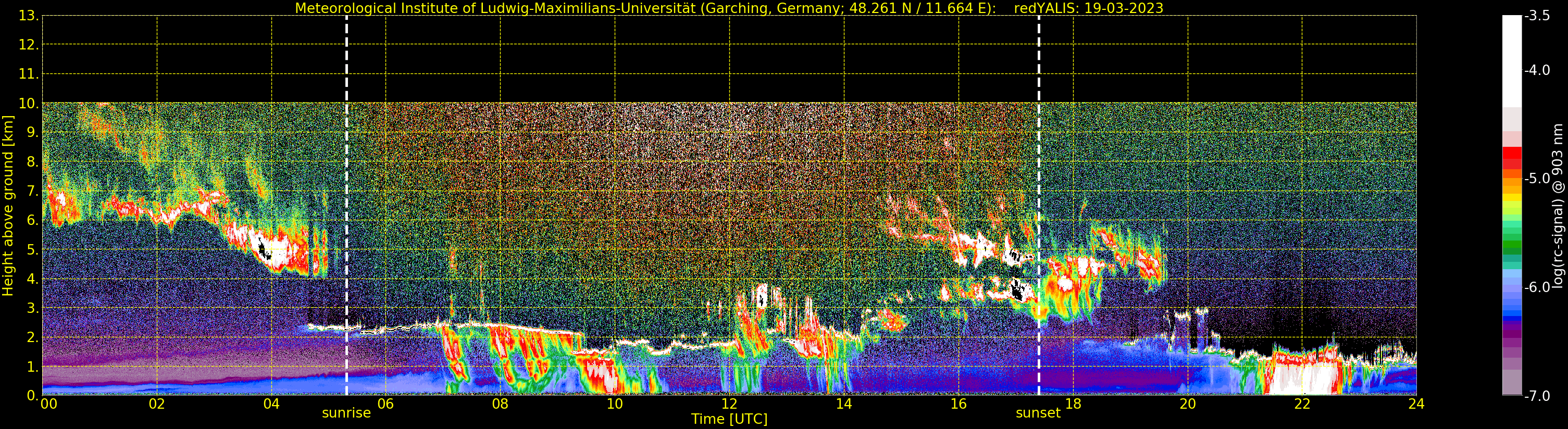This screenshot has width=1568, height=429.
Task: Select the sunrise dashed white vertical line
Action: click(x=346, y=206)
